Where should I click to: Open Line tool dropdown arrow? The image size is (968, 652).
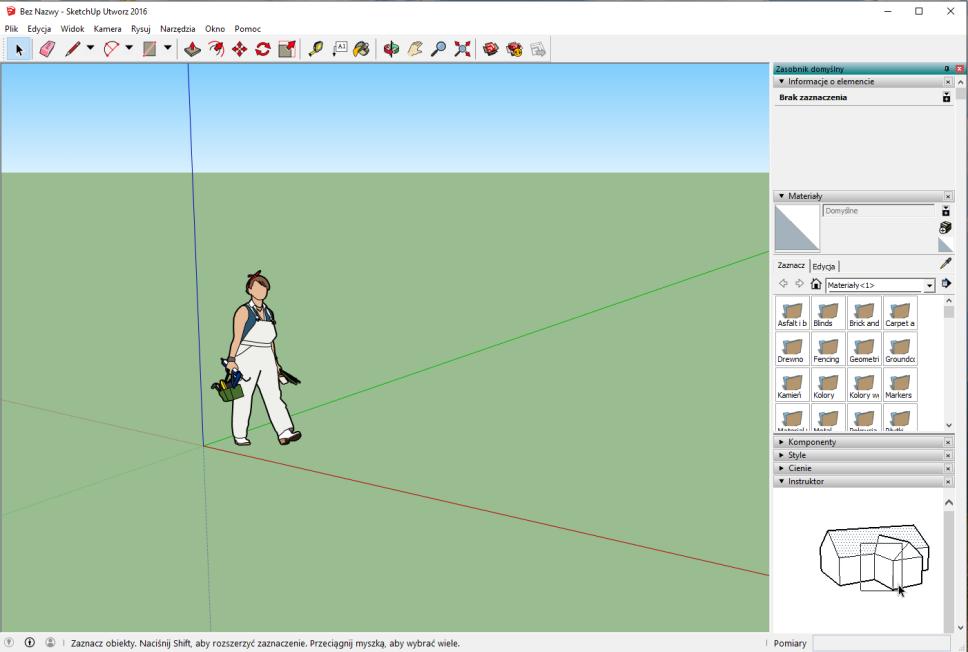point(90,48)
